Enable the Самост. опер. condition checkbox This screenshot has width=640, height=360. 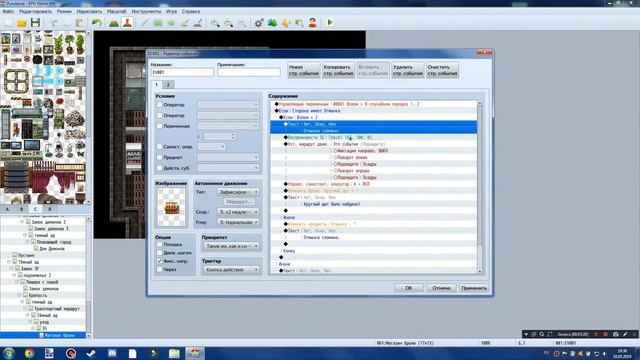160,147
